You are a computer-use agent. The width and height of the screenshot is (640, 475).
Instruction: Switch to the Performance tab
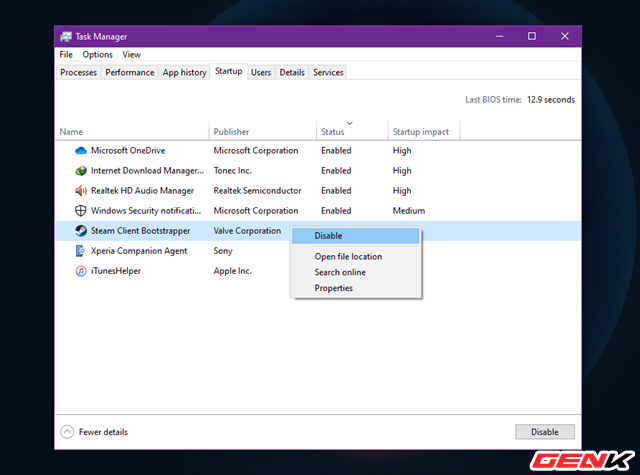130,73
